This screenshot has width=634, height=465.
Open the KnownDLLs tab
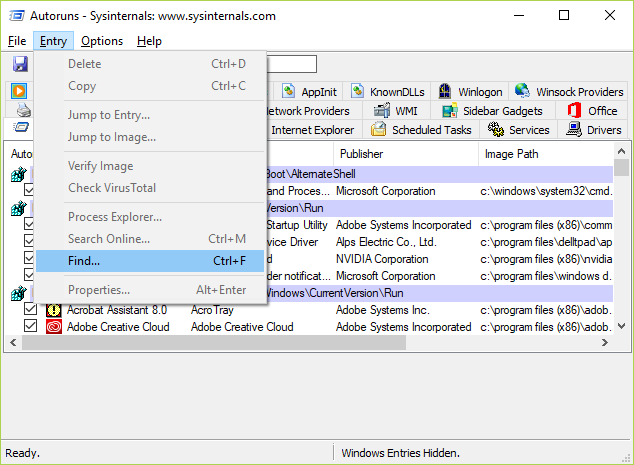(388, 92)
